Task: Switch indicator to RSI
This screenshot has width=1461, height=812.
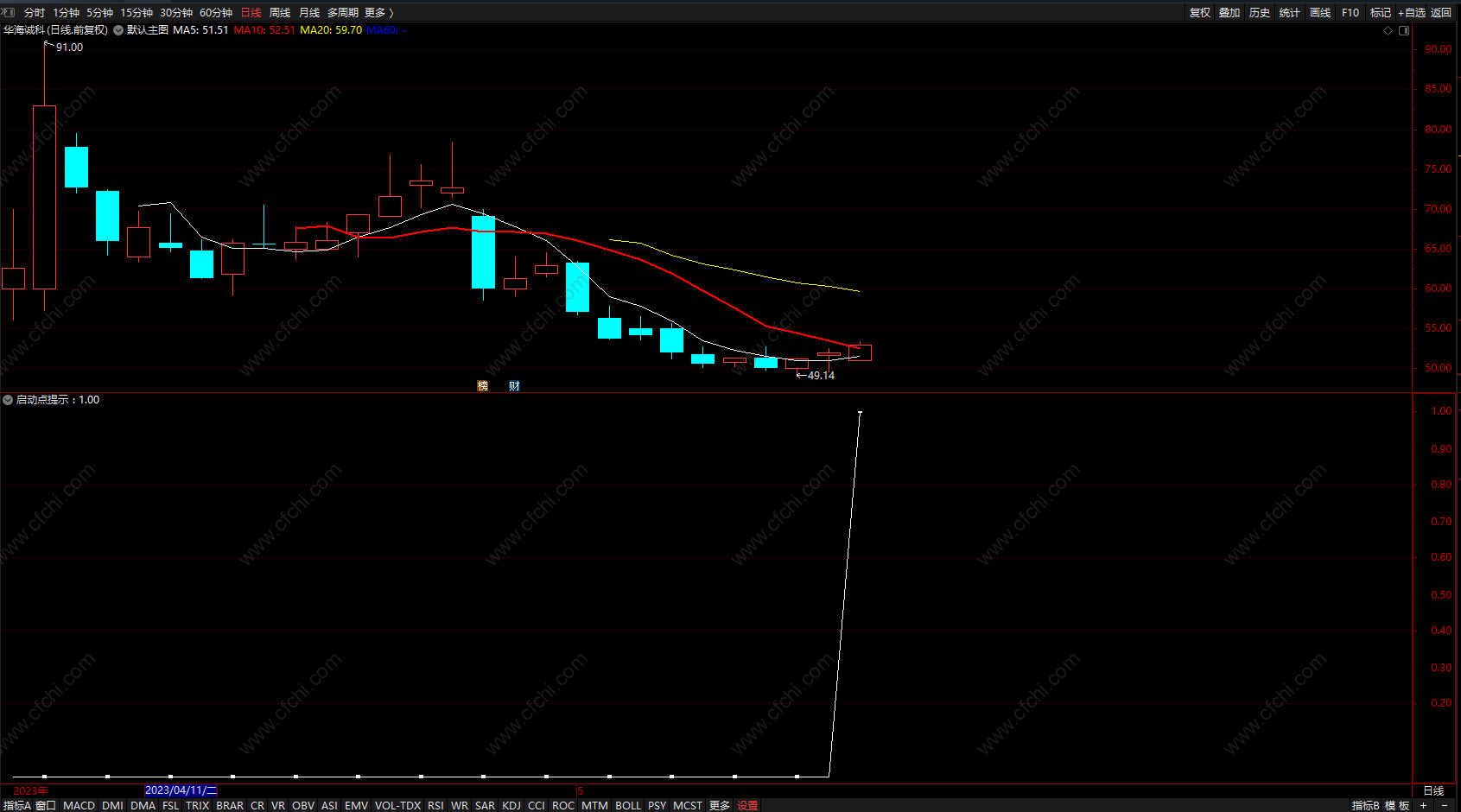Action: point(435,805)
